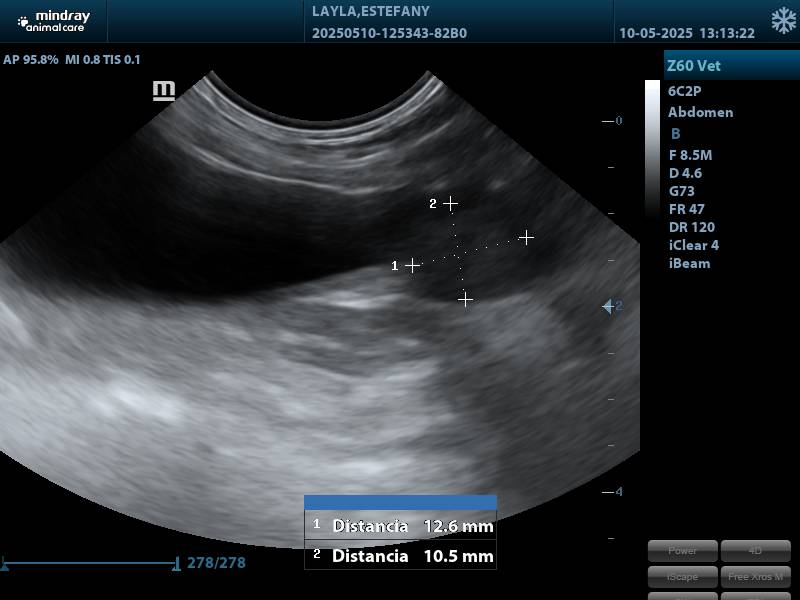Select caliper 1 right endpoint cross

(x=526, y=237)
